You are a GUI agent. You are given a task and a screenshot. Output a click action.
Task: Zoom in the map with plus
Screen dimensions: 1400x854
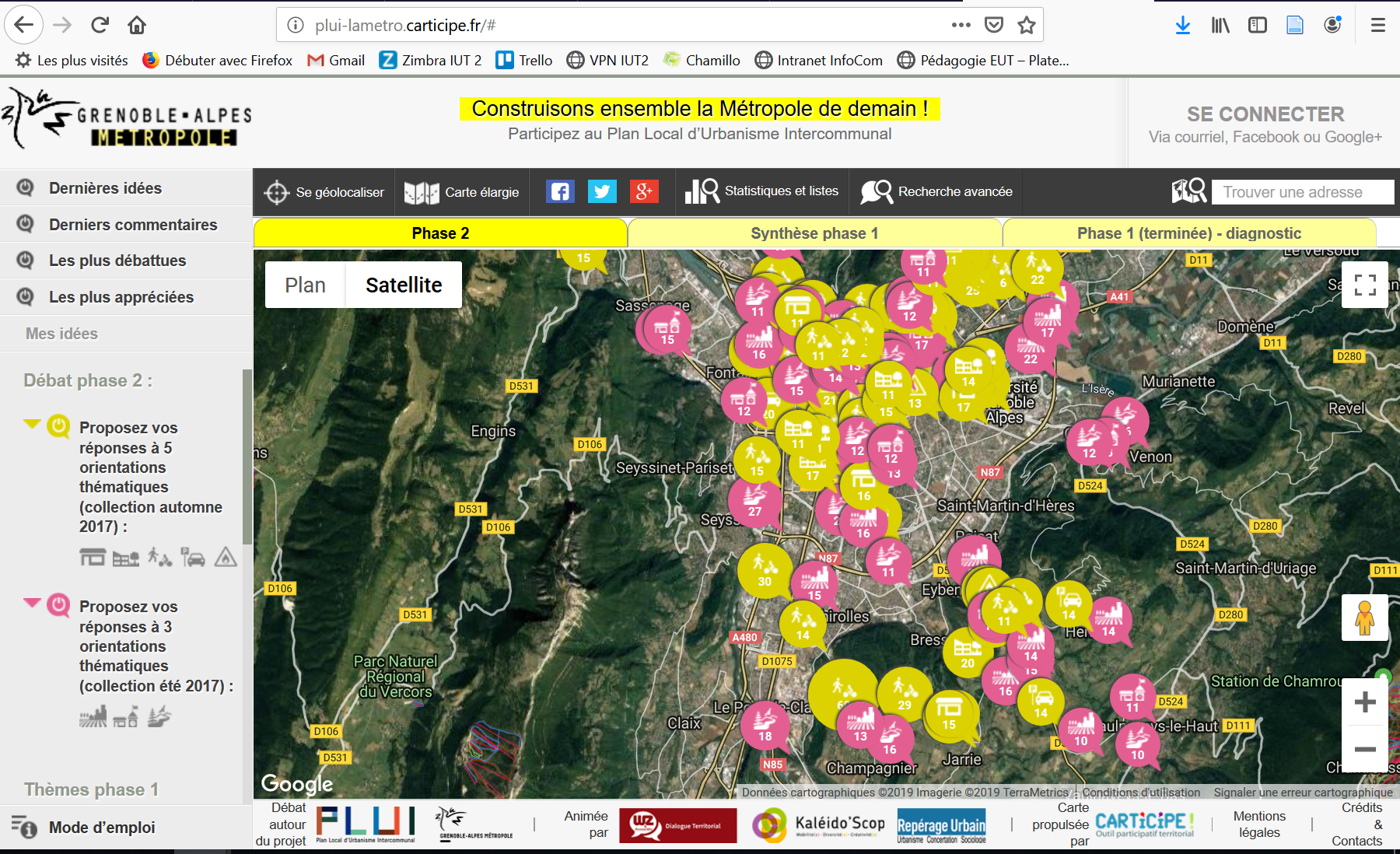[x=1365, y=702]
